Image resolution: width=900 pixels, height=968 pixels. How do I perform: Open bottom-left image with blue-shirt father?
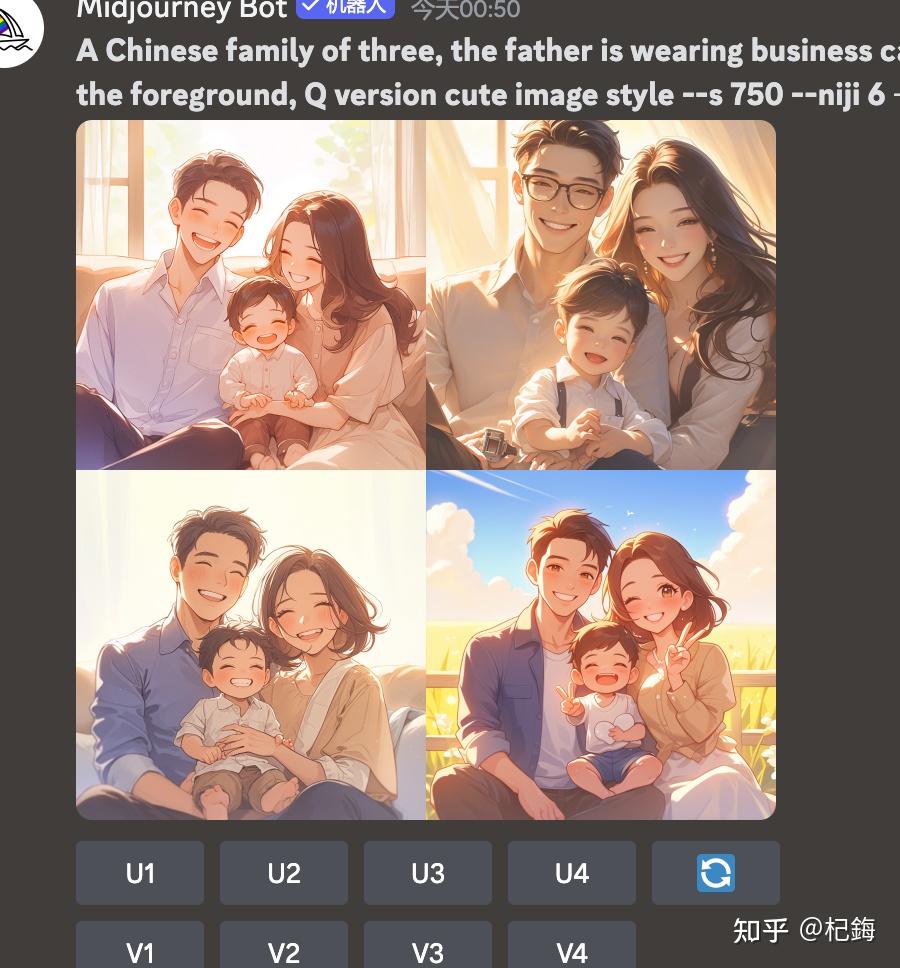(x=251, y=645)
